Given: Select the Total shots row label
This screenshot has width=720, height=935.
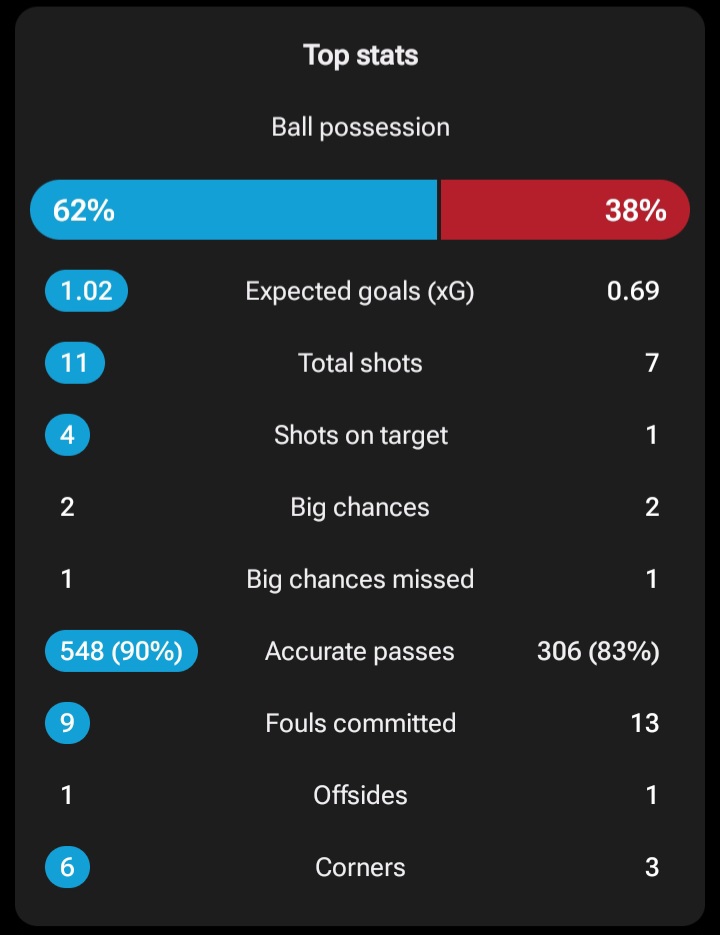Looking at the screenshot, I should coord(360,363).
